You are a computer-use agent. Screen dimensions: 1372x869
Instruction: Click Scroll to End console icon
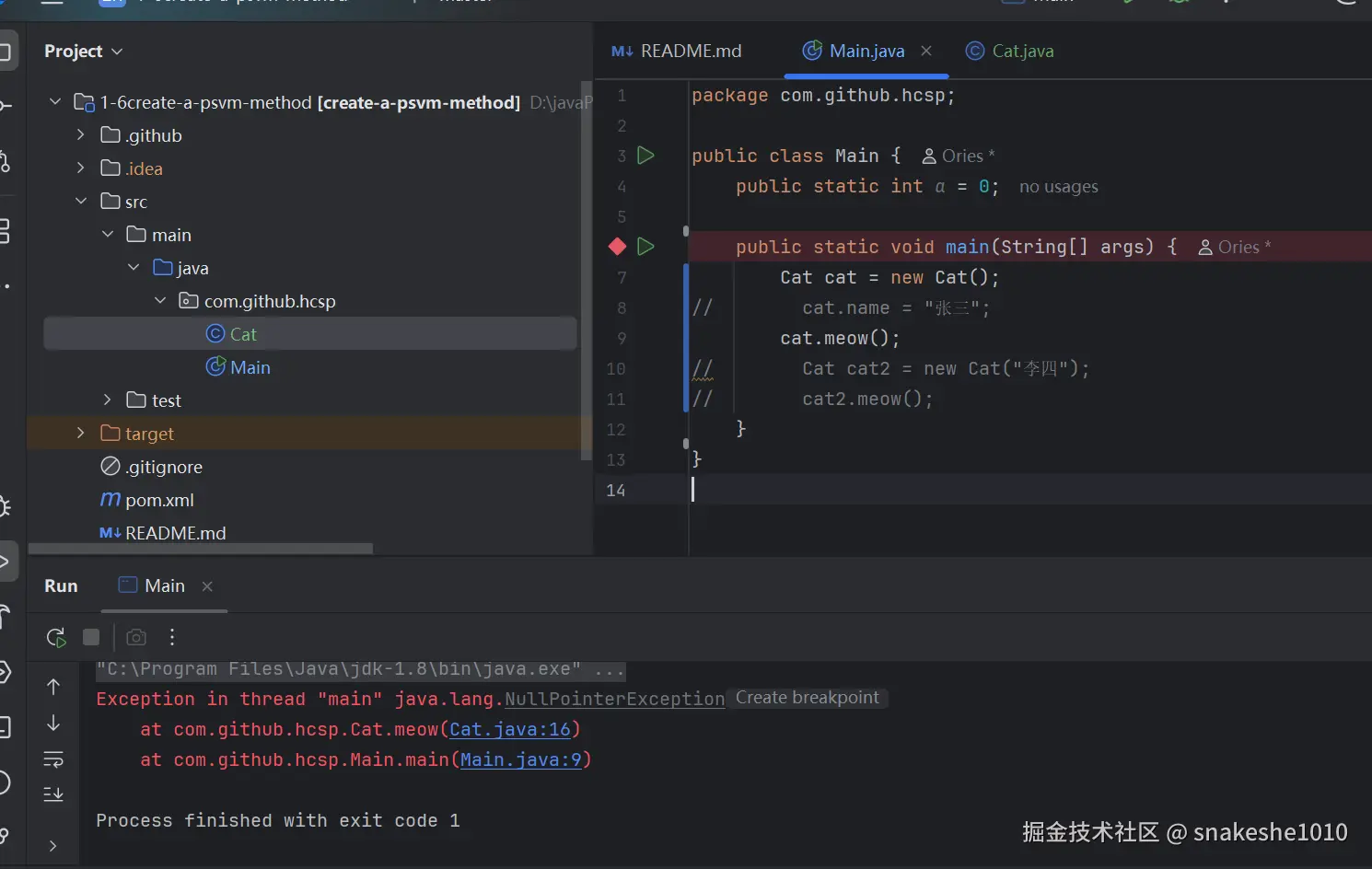tap(53, 794)
